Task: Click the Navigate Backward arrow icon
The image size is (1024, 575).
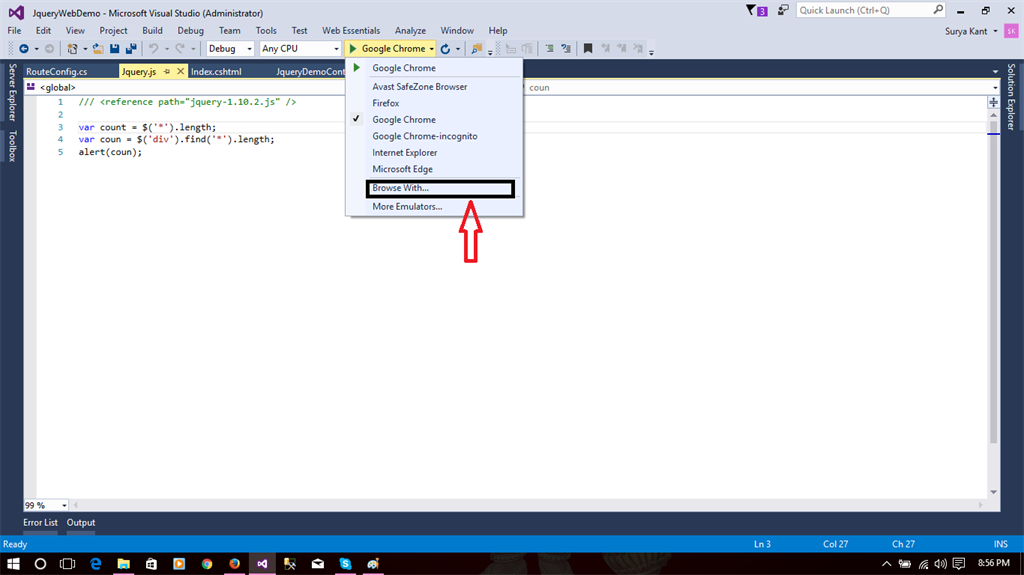Action: pos(24,48)
